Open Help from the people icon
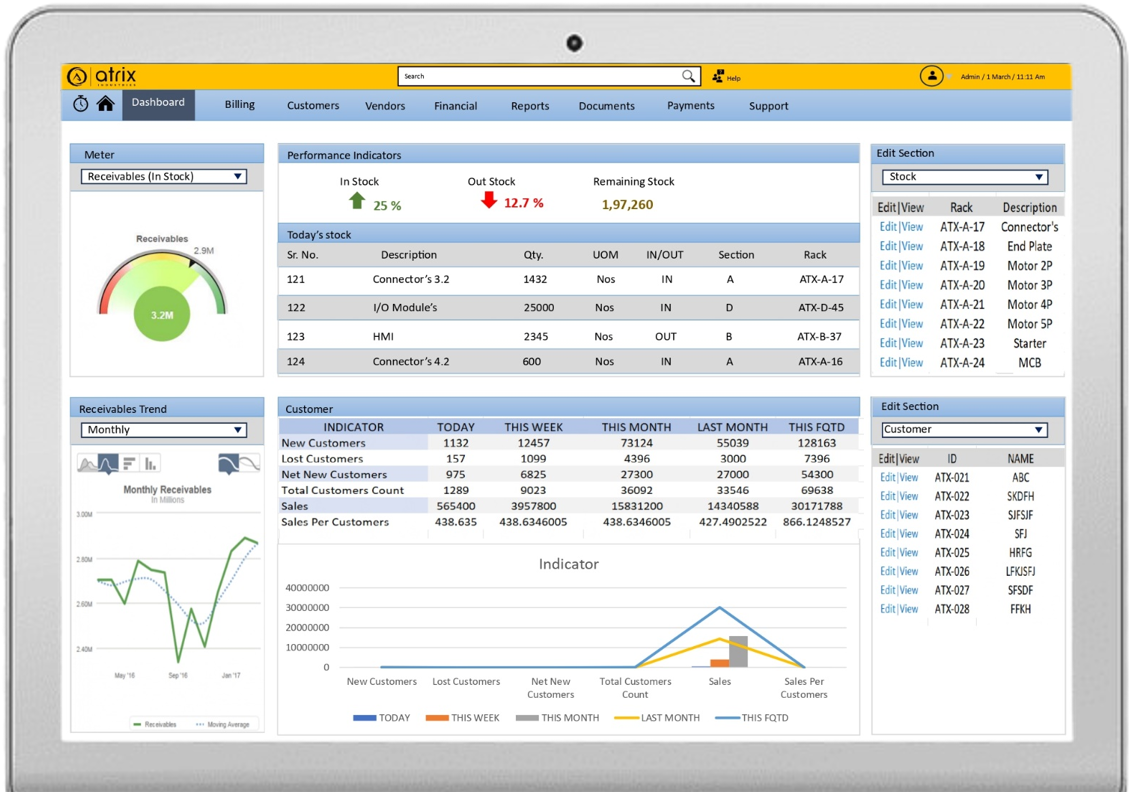This screenshot has width=1129, height=792. tap(718, 76)
